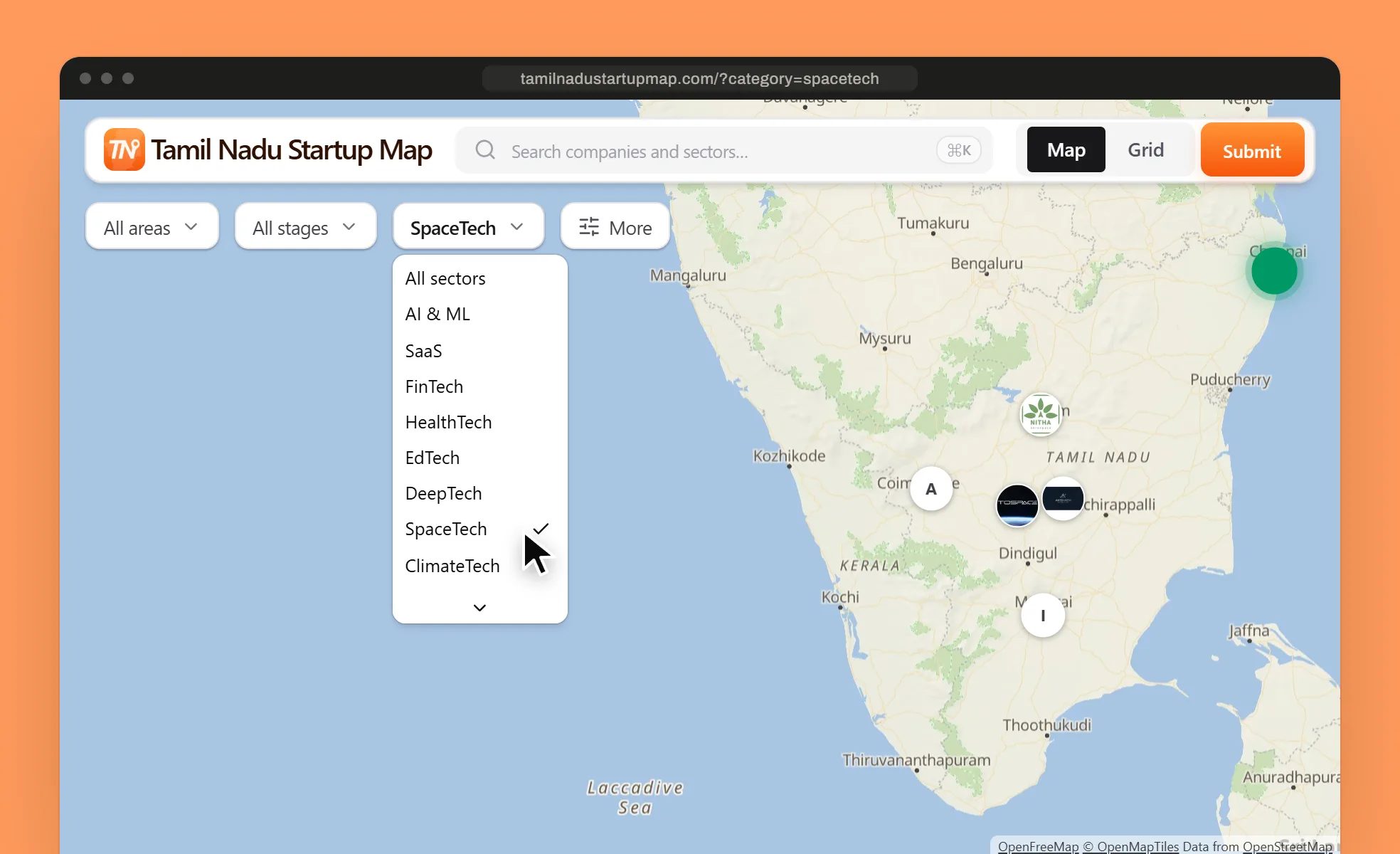The height and width of the screenshot is (854, 1400).
Task: Click the Tamil Nadu Startup Map title
Action: click(x=292, y=150)
